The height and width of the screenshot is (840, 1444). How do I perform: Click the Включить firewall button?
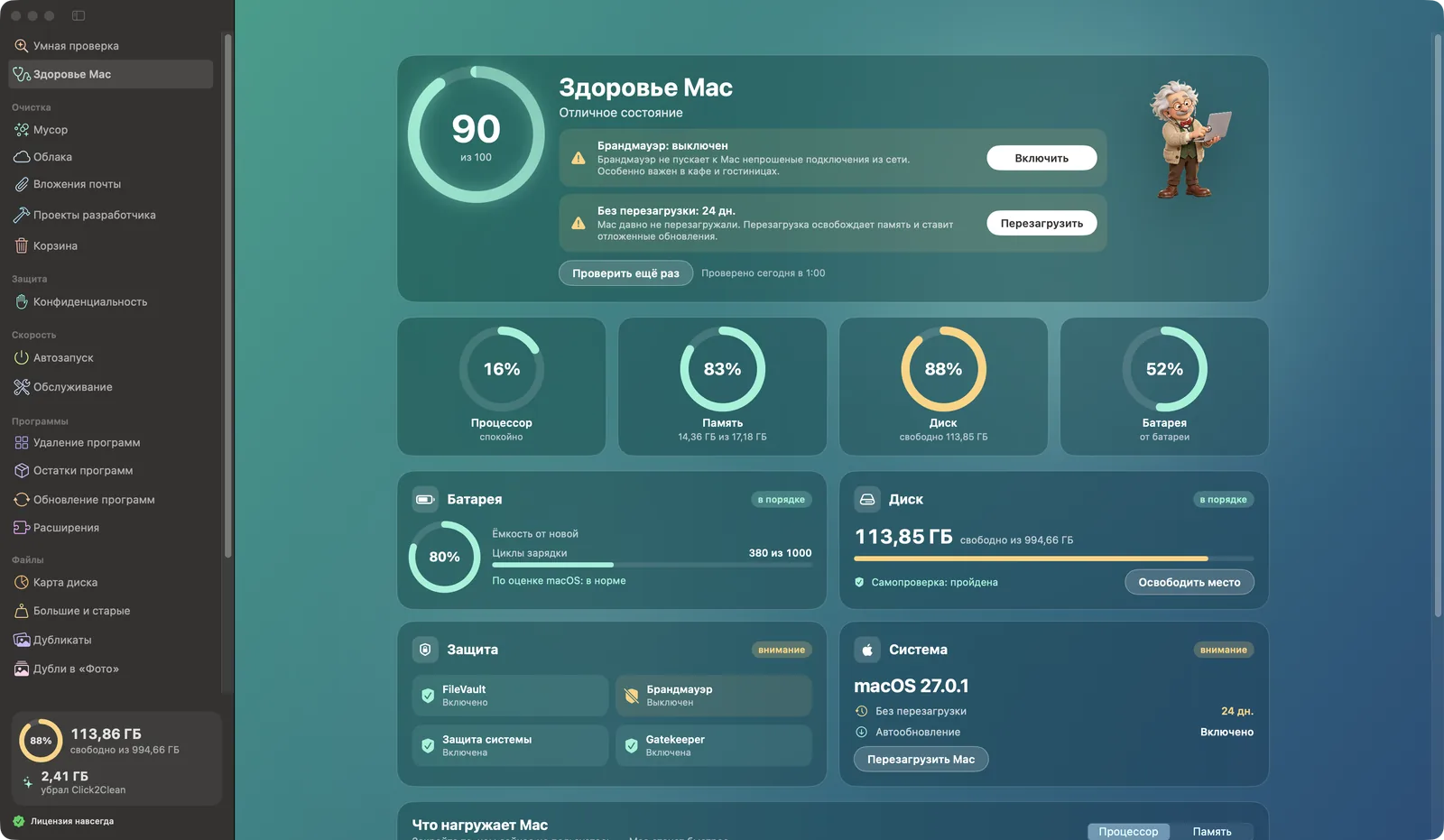(1041, 158)
